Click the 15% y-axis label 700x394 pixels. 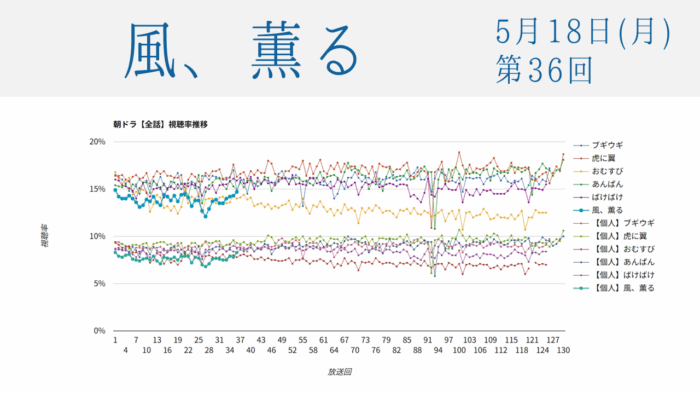pyautogui.click(x=97, y=189)
